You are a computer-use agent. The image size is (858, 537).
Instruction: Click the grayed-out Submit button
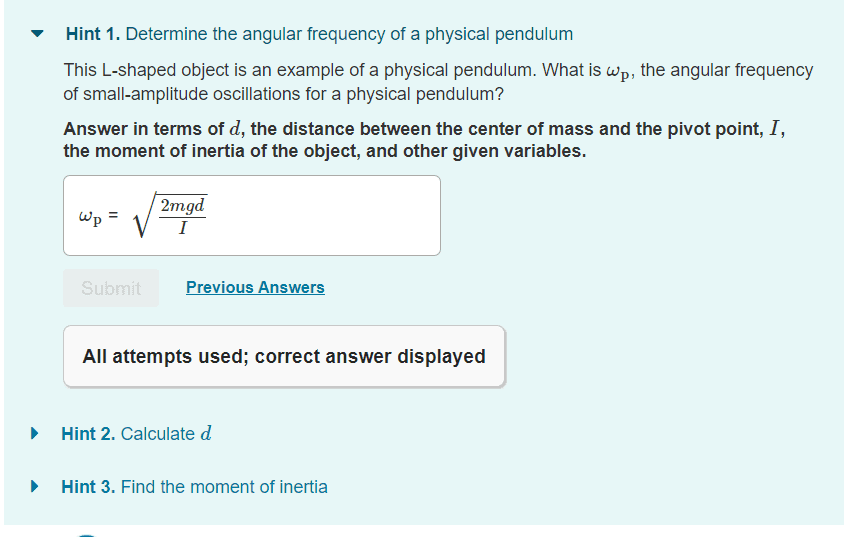coord(111,288)
